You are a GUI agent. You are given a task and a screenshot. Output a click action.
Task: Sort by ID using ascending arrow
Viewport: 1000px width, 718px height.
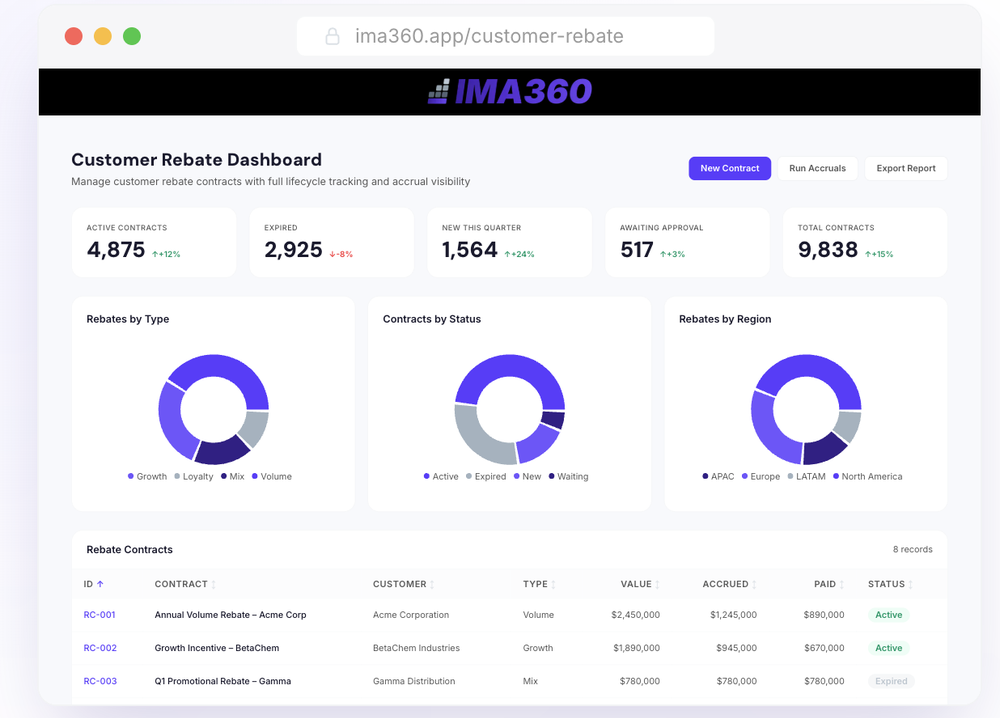click(x=100, y=584)
